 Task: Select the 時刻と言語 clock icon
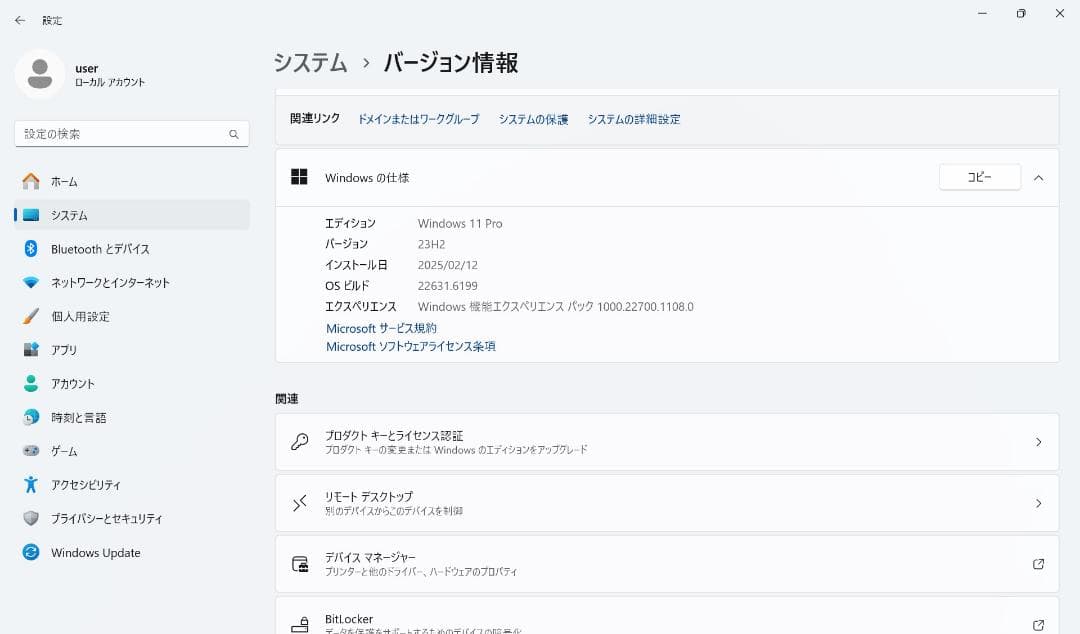tap(31, 417)
